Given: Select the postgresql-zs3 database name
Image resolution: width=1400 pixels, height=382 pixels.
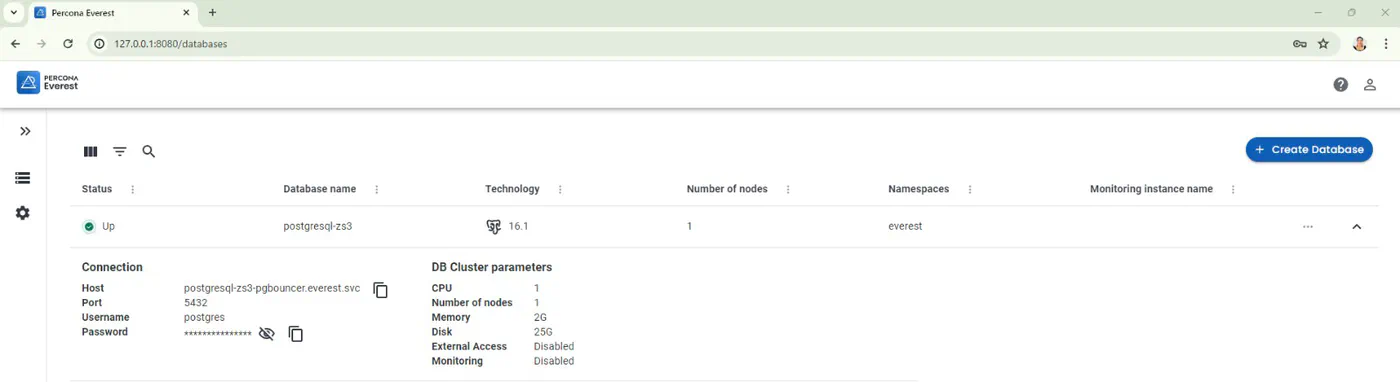Looking at the screenshot, I should click(x=318, y=227).
